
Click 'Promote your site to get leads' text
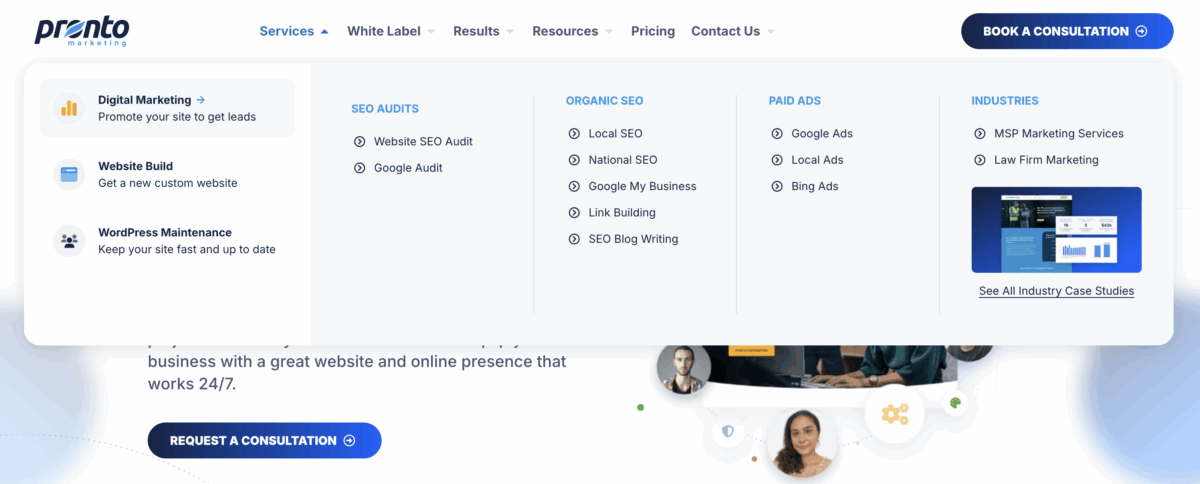(x=177, y=117)
